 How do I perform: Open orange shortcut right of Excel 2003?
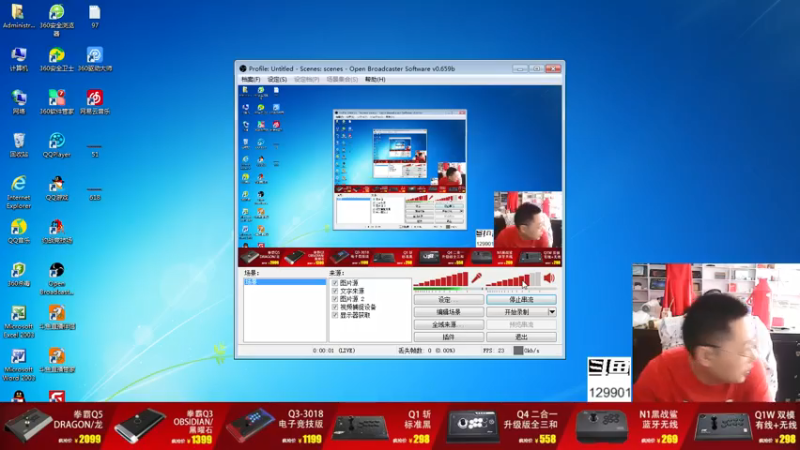57,317
